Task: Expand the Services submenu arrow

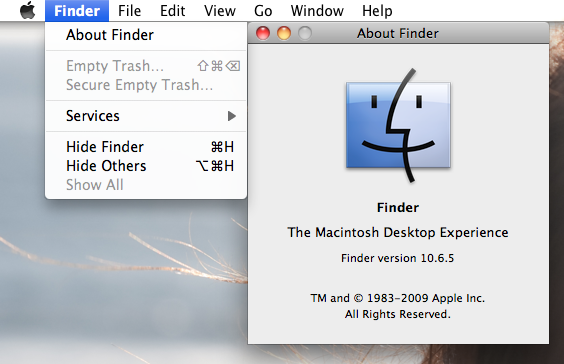Action: 232,116
